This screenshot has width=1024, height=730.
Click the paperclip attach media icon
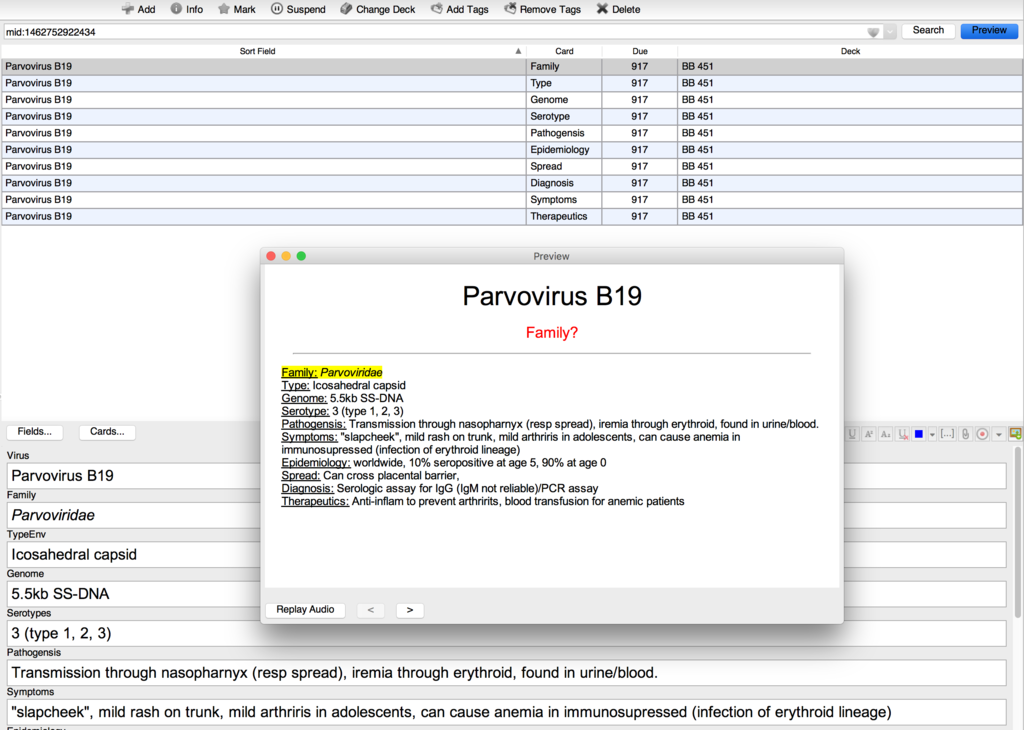click(964, 434)
